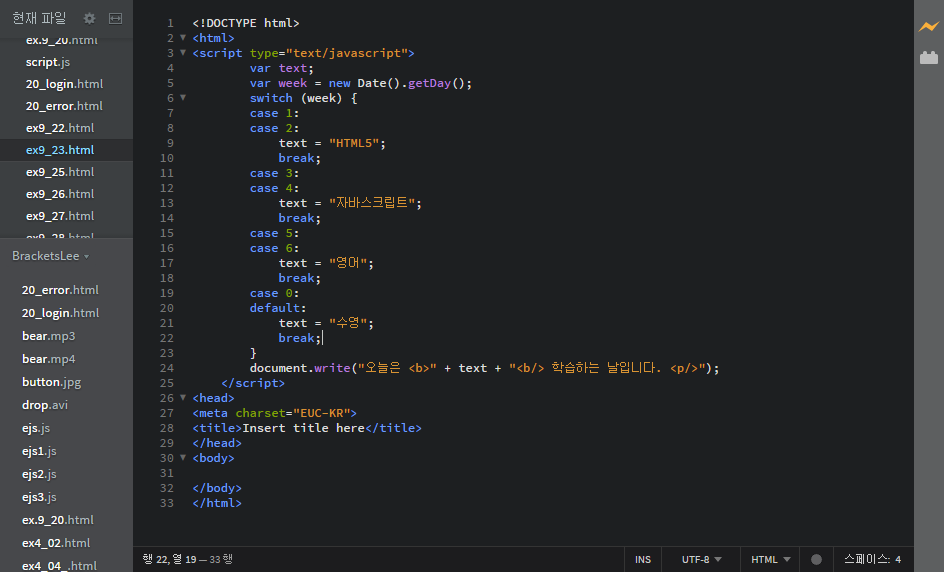This screenshot has height=572, width=944.
Task: Open working files settings gear
Action: tap(89, 19)
